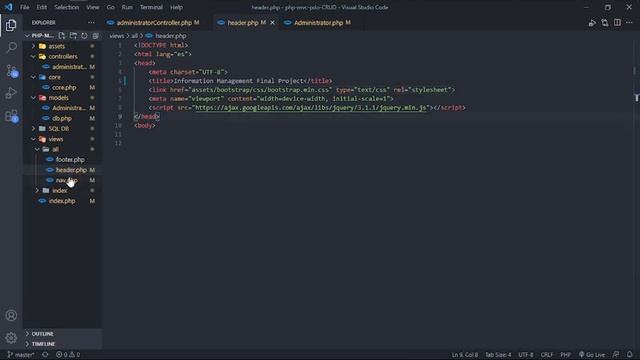
Task: Select header.php in the file tree
Action: coord(71,170)
